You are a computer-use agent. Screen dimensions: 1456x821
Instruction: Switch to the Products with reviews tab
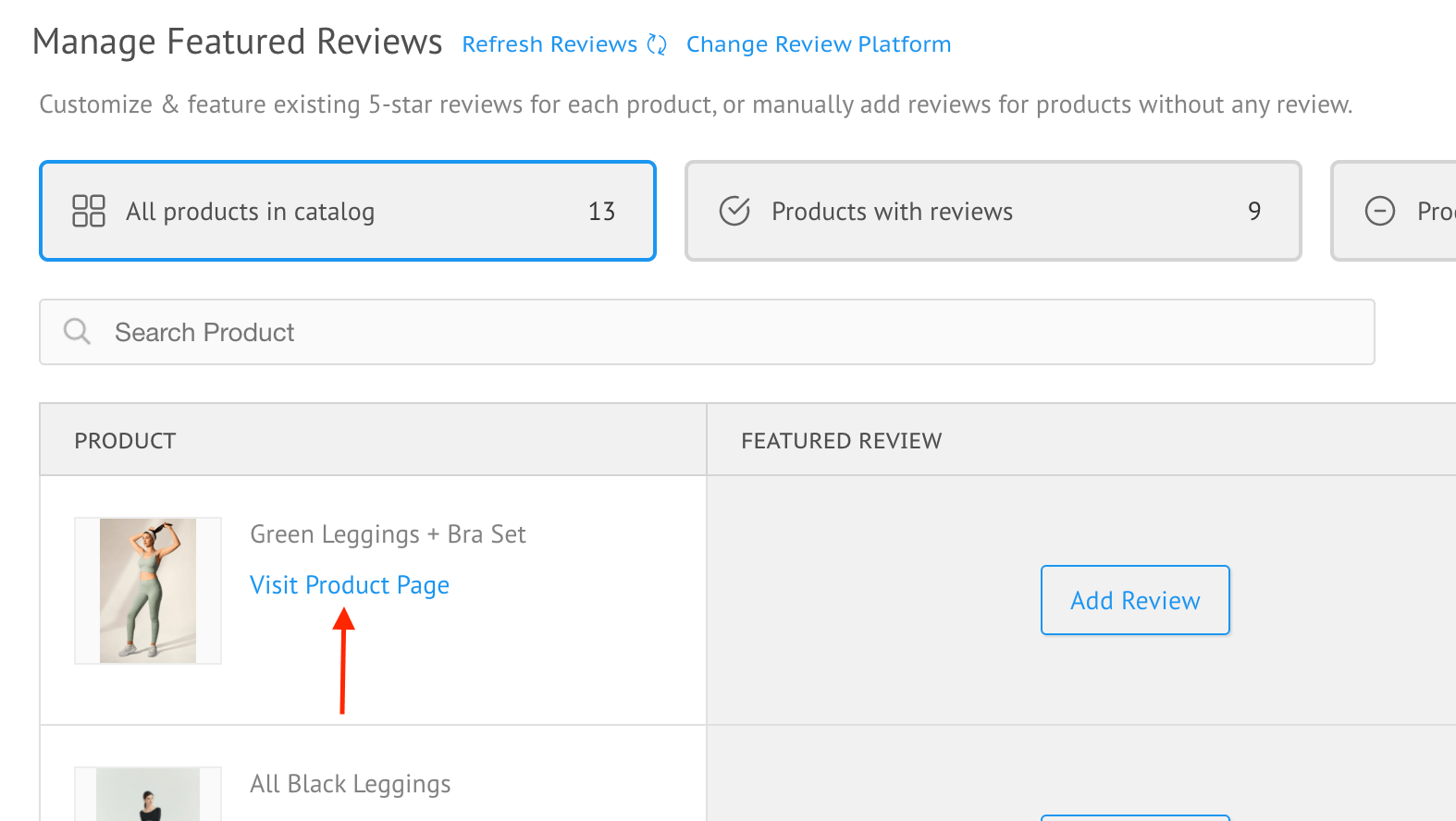[992, 211]
